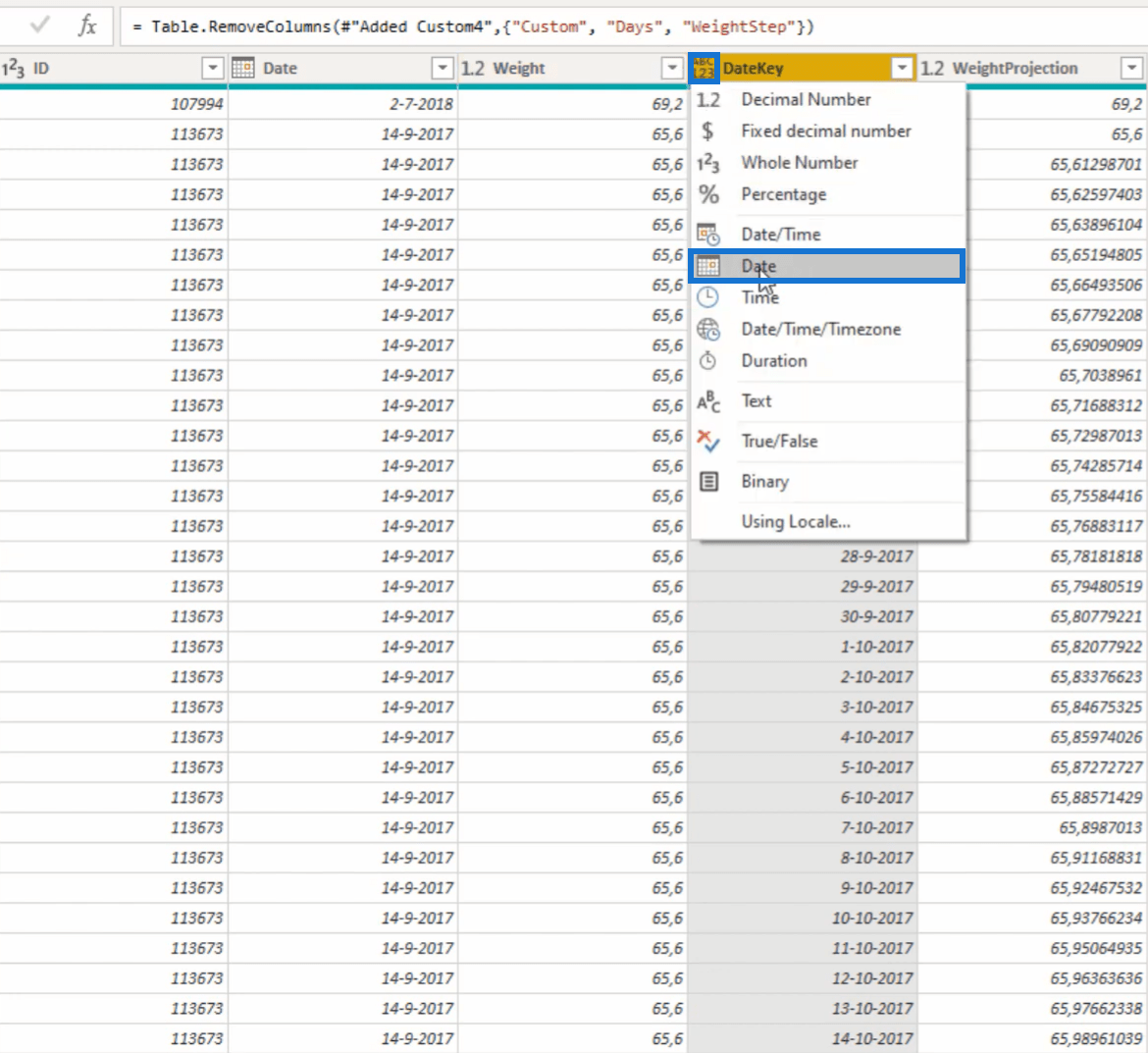Select WeightProjection cell 65,93766234
1148x1053 pixels.
[x=1032, y=918]
